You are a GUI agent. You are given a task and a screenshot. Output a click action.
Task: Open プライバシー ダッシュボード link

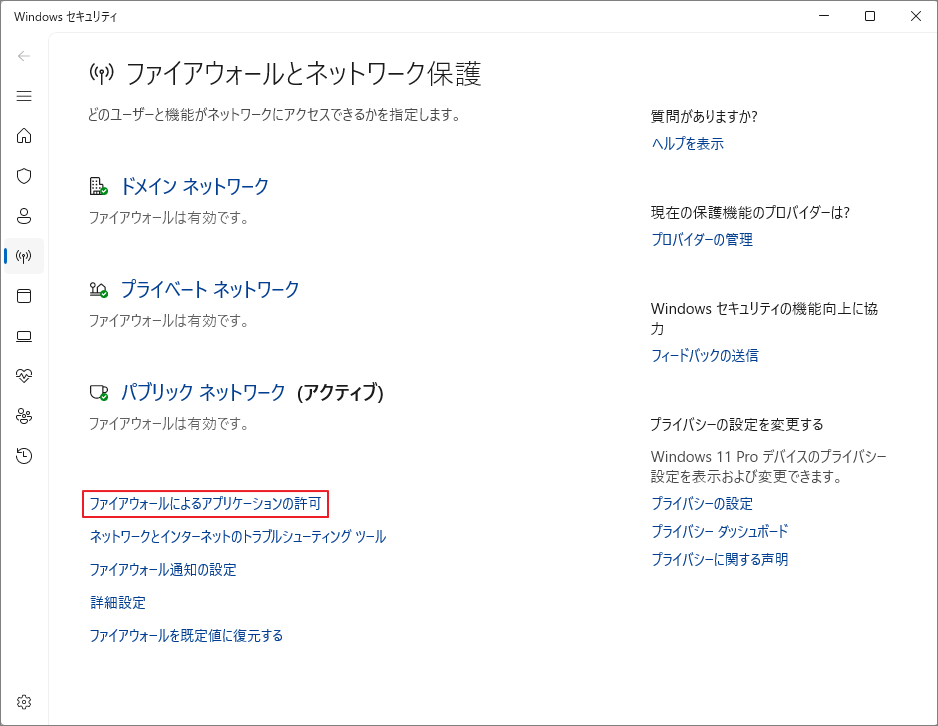(x=720, y=531)
